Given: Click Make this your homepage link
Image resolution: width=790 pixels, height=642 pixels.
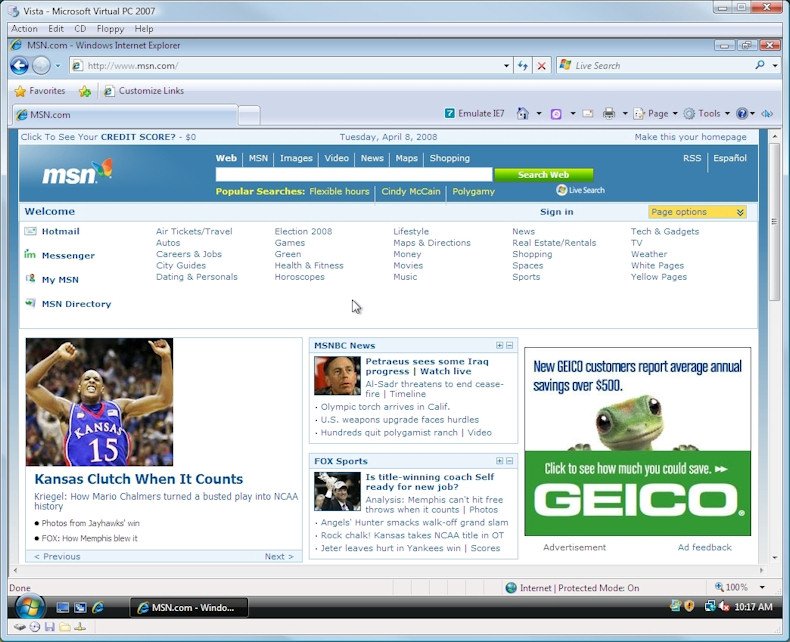Looking at the screenshot, I should coord(690,137).
